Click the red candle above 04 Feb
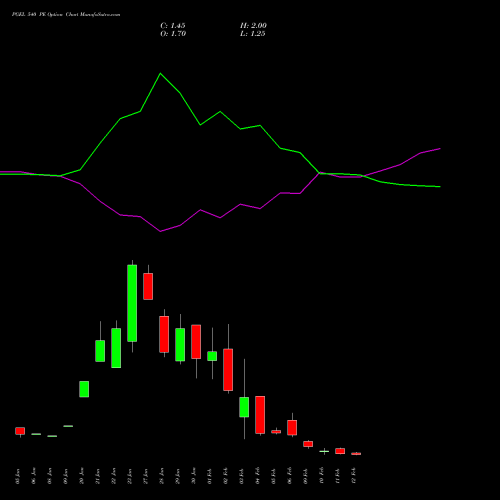 (x=260, y=415)
